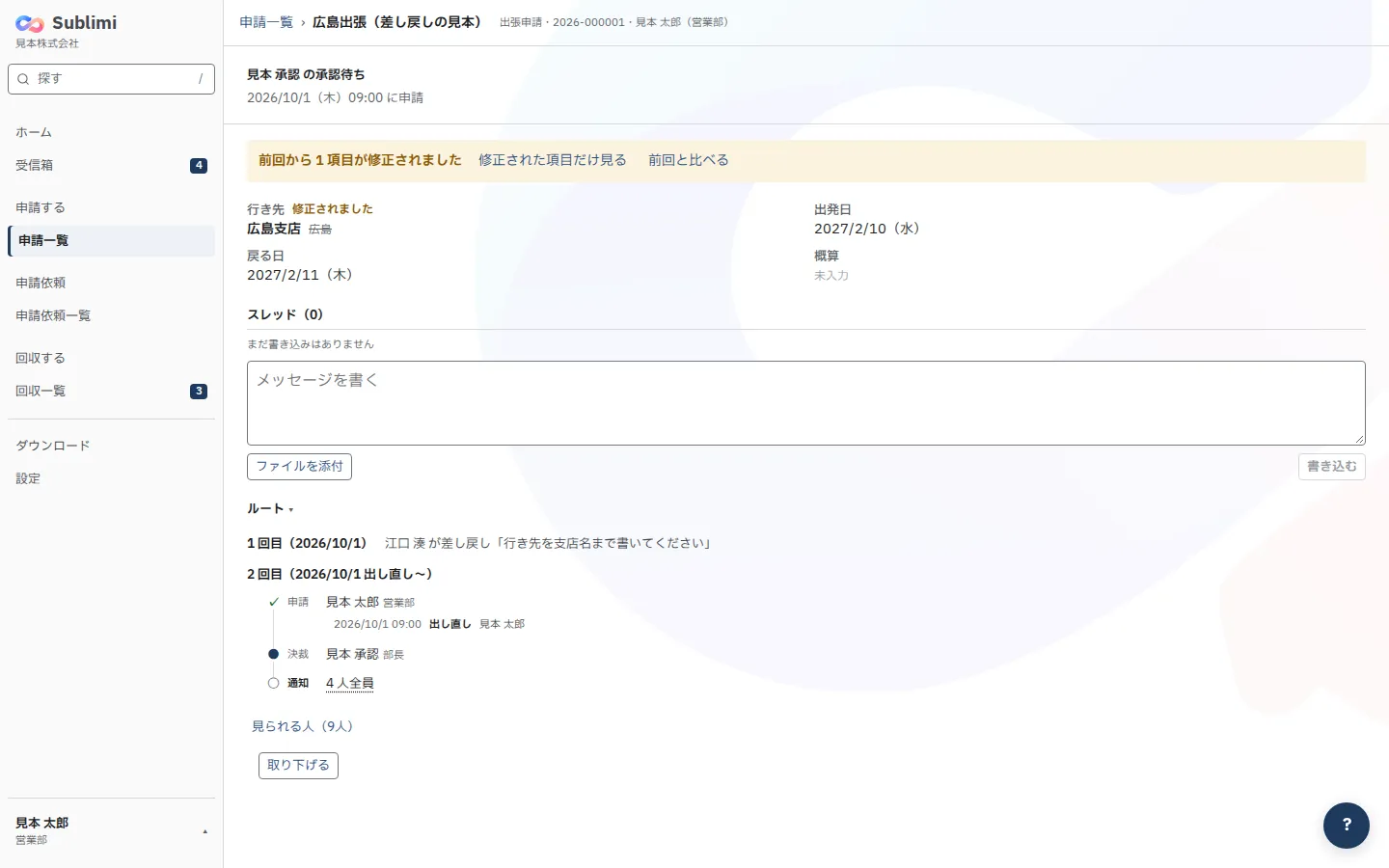Click the 2 回目 出し直し route heading
This screenshot has height=868, width=1389.
[340, 574]
